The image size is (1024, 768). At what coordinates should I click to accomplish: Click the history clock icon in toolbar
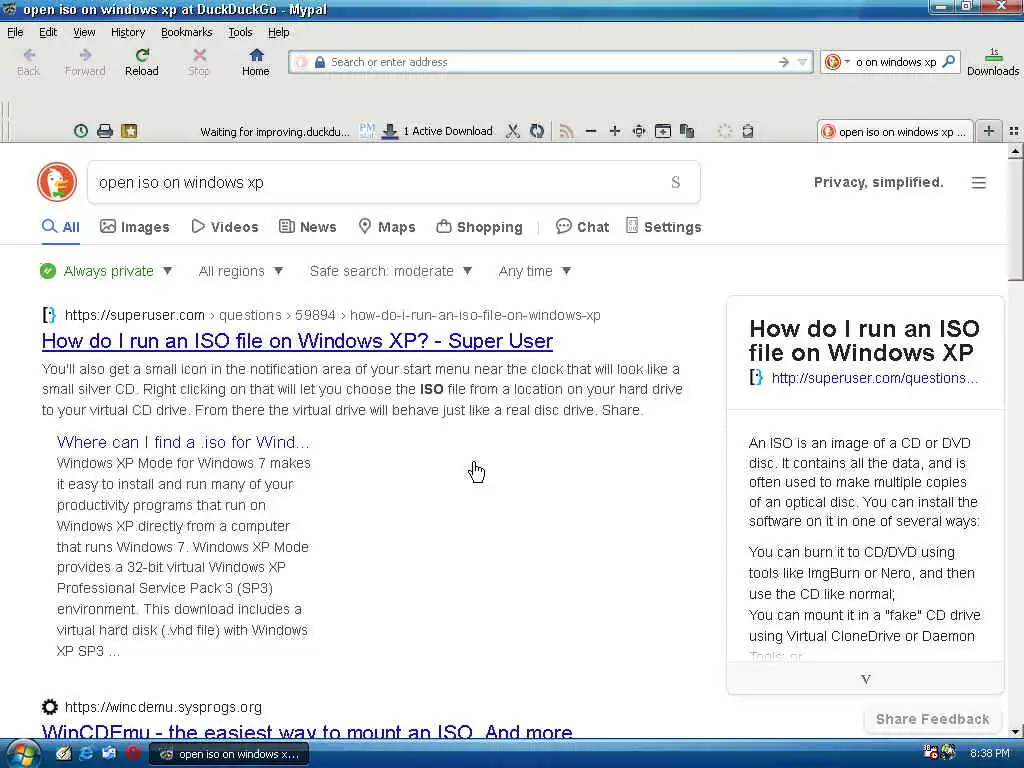pos(81,131)
